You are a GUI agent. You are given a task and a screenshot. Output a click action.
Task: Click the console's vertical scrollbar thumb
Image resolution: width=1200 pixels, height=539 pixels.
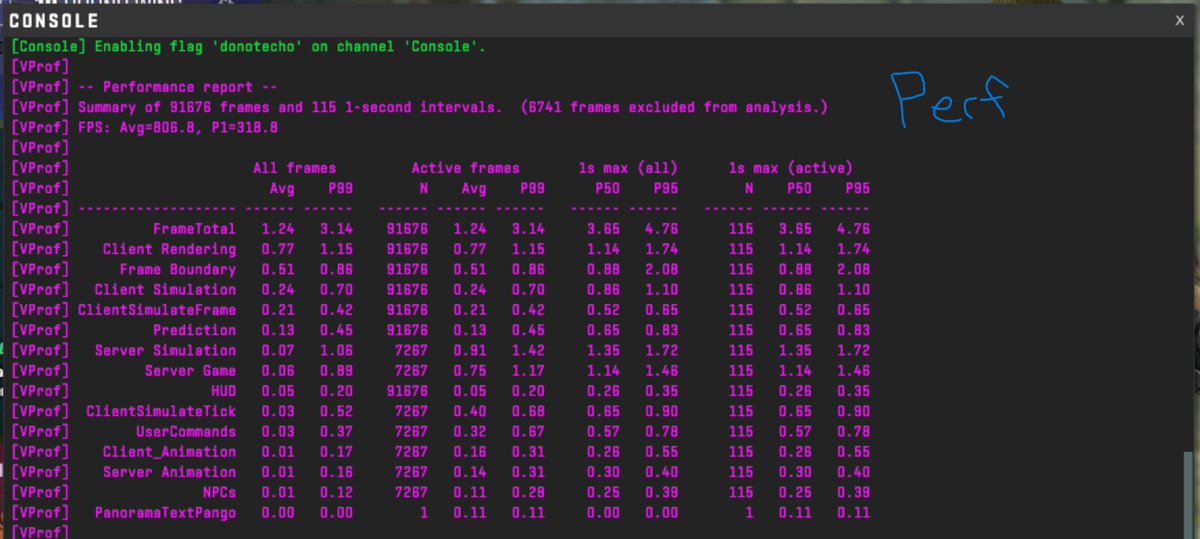click(x=1189, y=494)
